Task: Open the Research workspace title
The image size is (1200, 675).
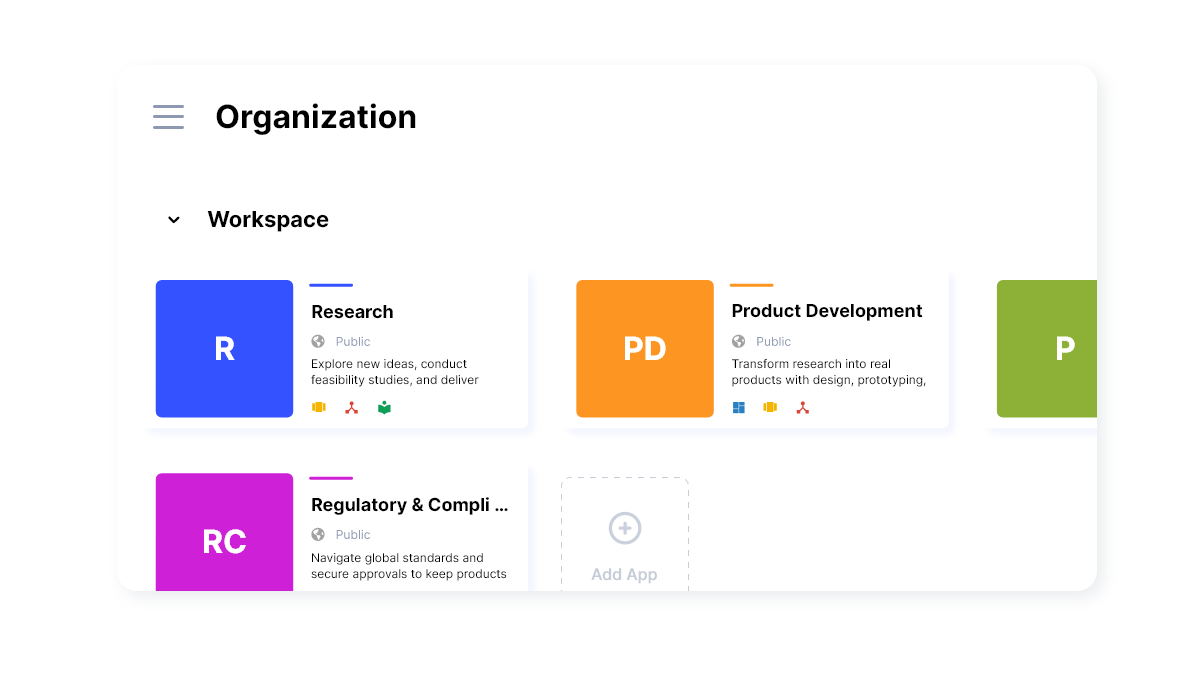Action: point(352,312)
